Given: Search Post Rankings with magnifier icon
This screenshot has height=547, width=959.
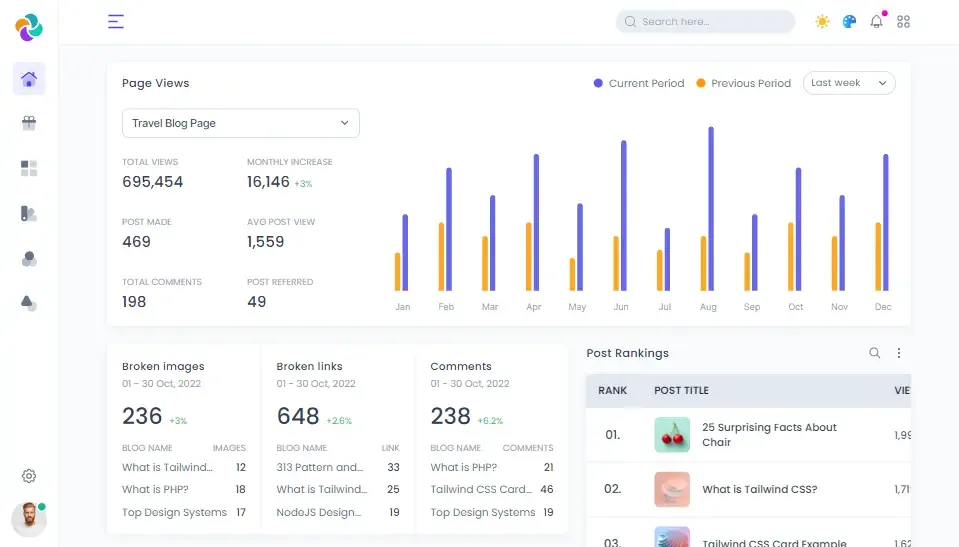Looking at the screenshot, I should [875, 353].
